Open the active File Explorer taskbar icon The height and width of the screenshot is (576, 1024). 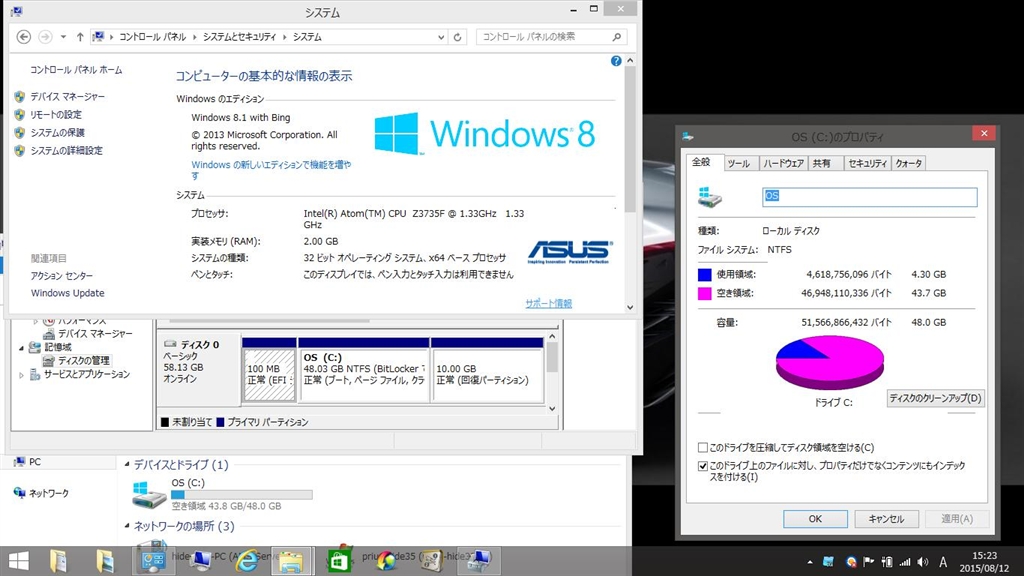pos(291,561)
